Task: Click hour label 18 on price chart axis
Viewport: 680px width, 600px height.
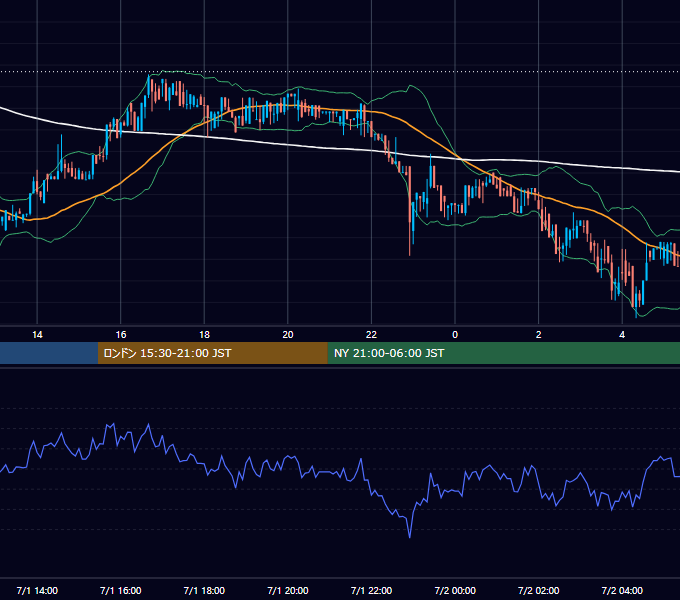Action: tap(204, 335)
